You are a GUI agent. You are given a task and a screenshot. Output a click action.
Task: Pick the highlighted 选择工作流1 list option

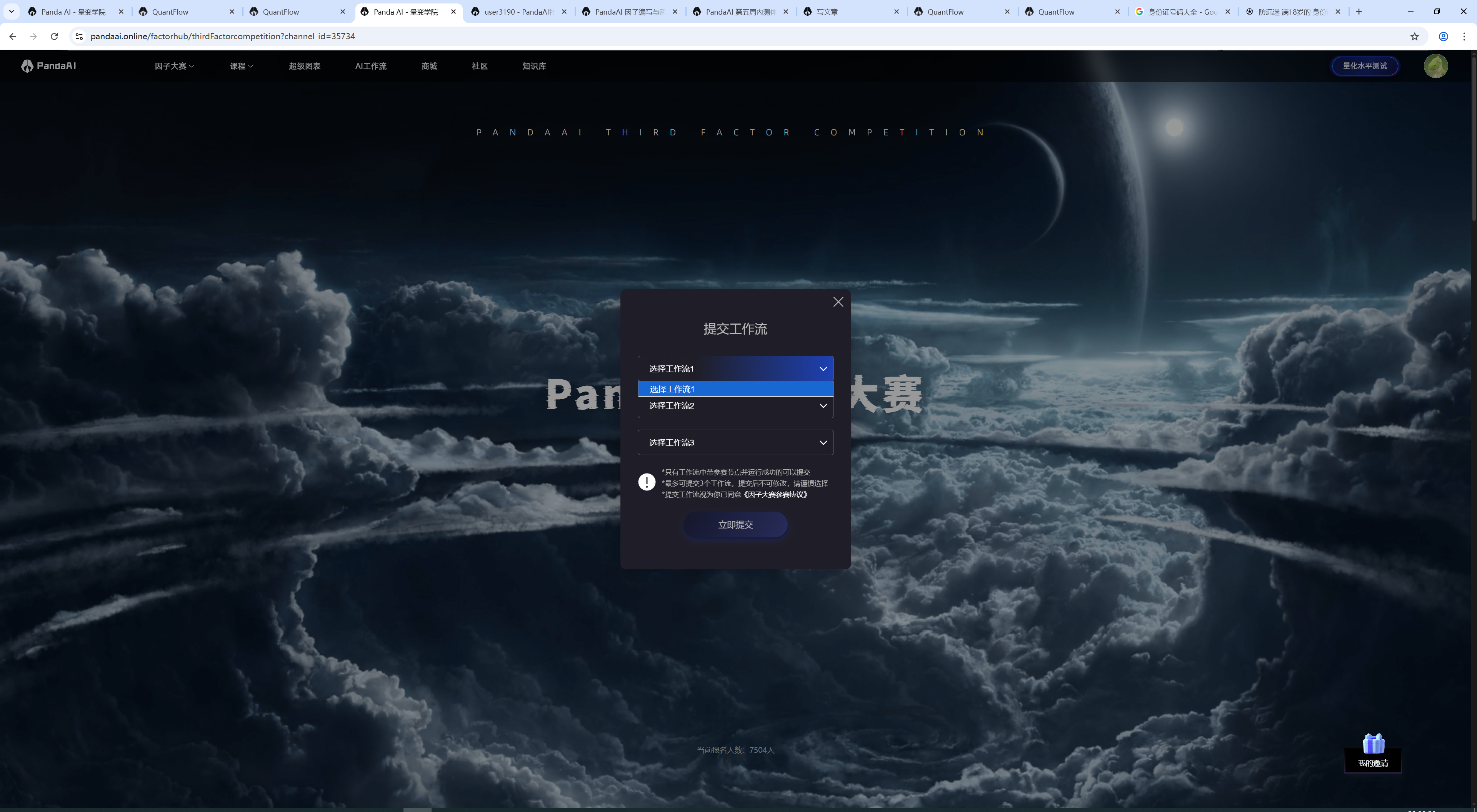pos(736,389)
